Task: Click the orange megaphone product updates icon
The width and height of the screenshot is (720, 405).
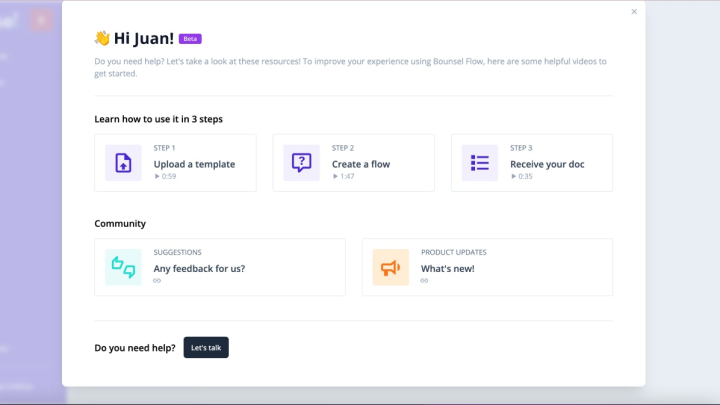Action: click(x=390, y=267)
